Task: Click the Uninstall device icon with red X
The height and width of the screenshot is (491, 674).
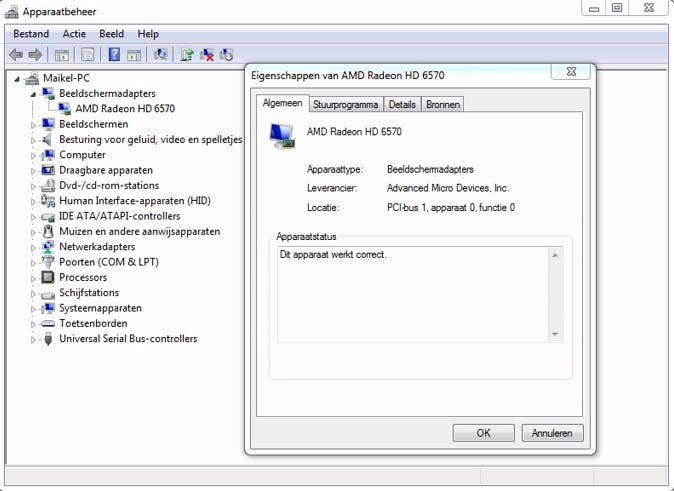Action: point(207,55)
